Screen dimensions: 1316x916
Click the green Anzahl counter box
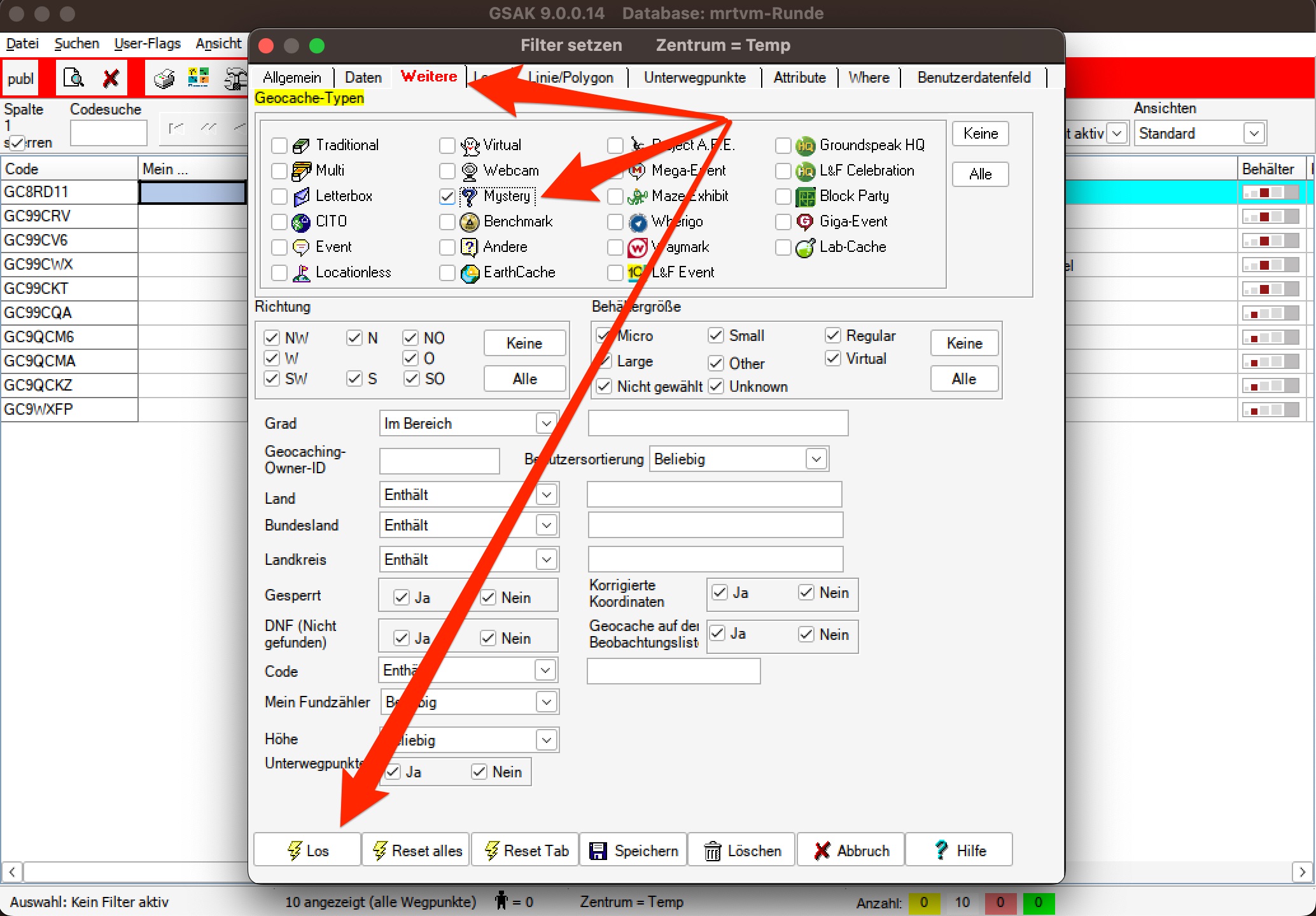pyautogui.click(x=1039, y=903)
